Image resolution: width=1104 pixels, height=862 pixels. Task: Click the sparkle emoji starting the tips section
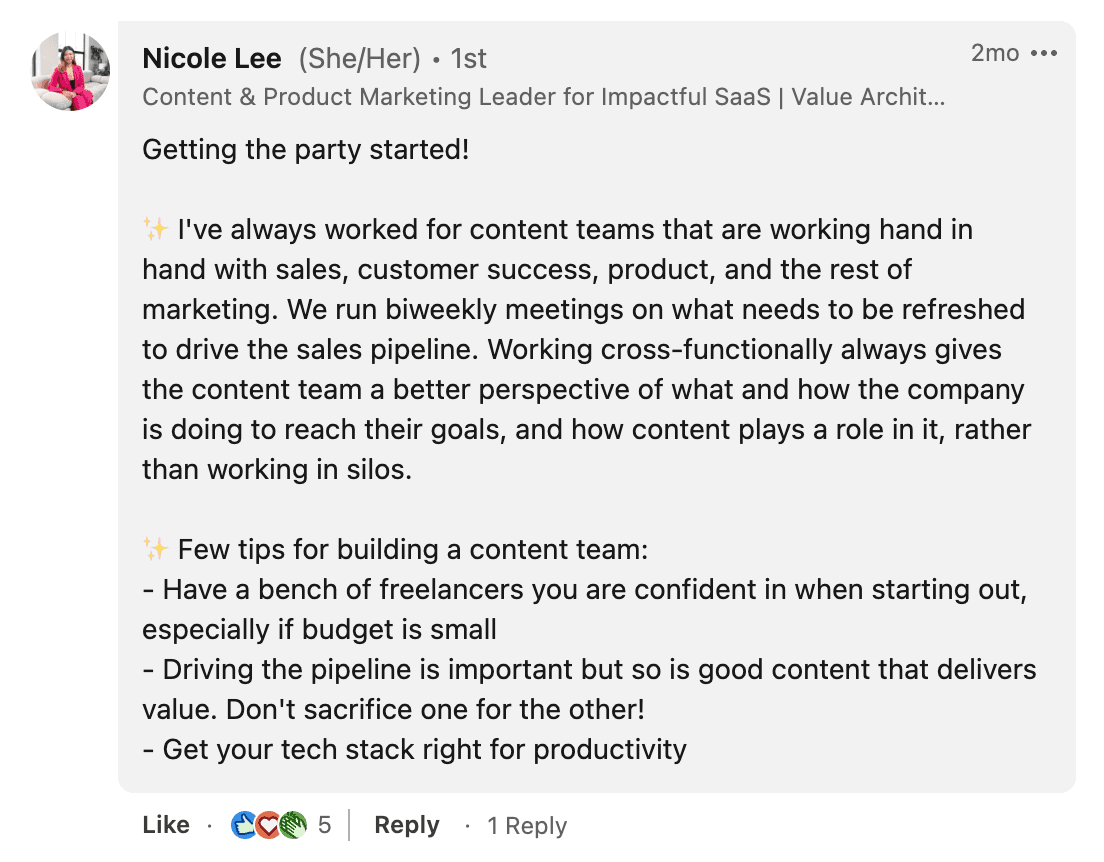(x=157, y=548)
